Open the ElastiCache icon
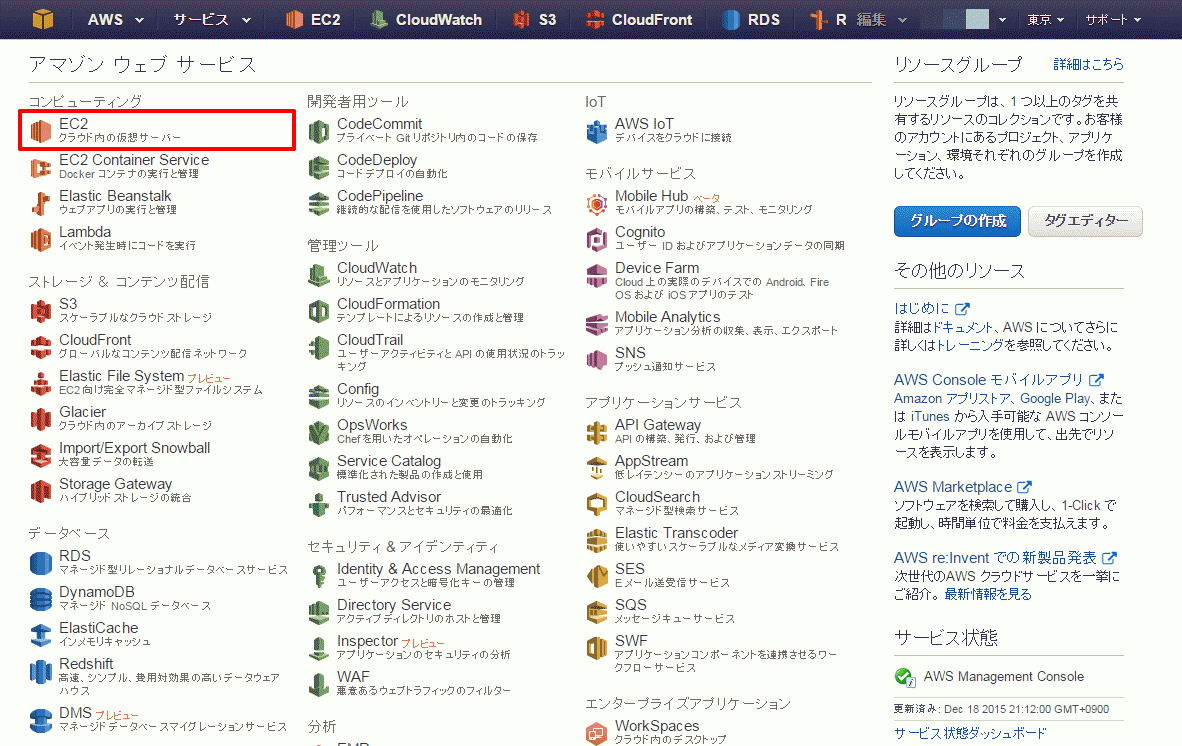 41,635
